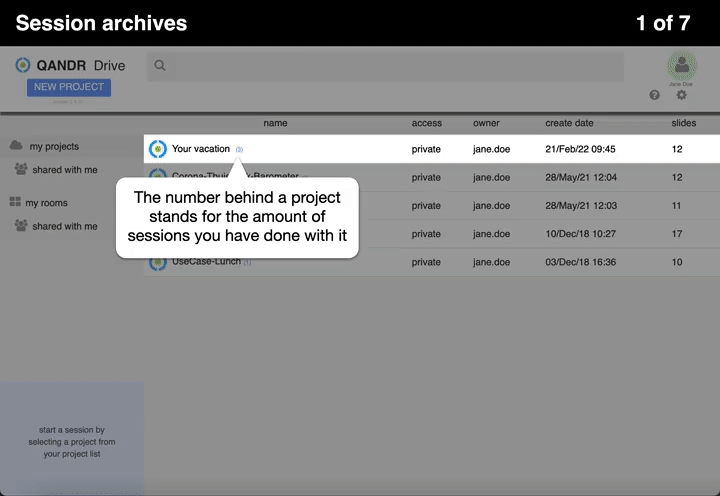
Task: Click the start a session hint panel
Action: point(72,439)
